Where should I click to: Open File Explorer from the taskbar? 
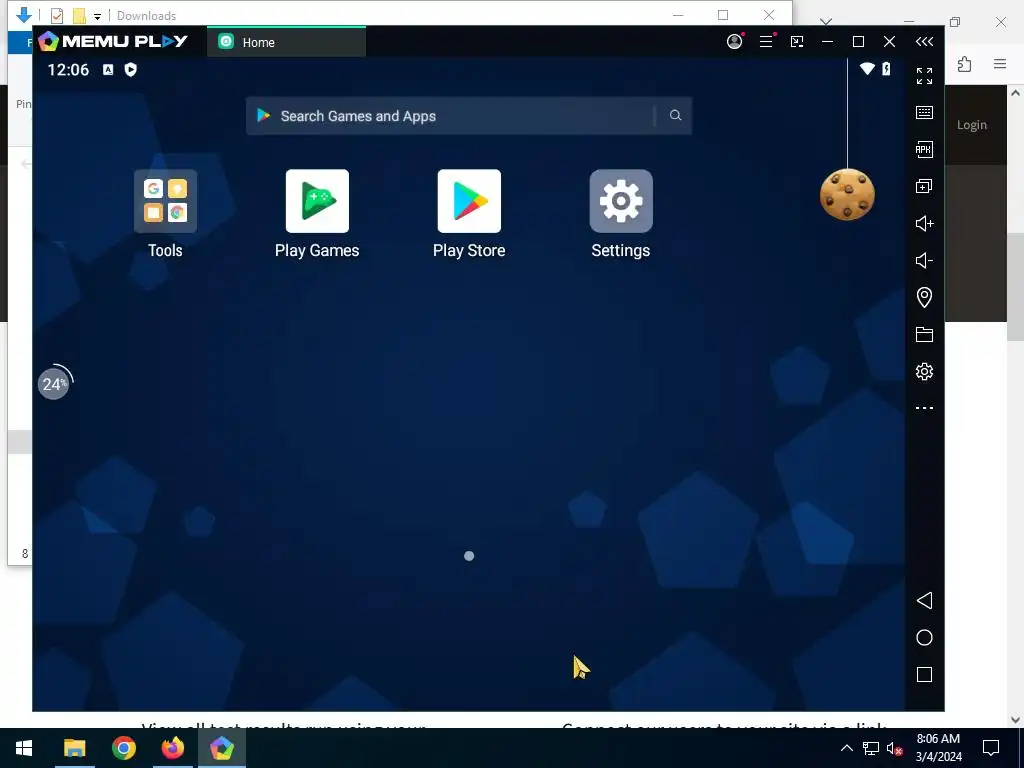coord(74,748)
